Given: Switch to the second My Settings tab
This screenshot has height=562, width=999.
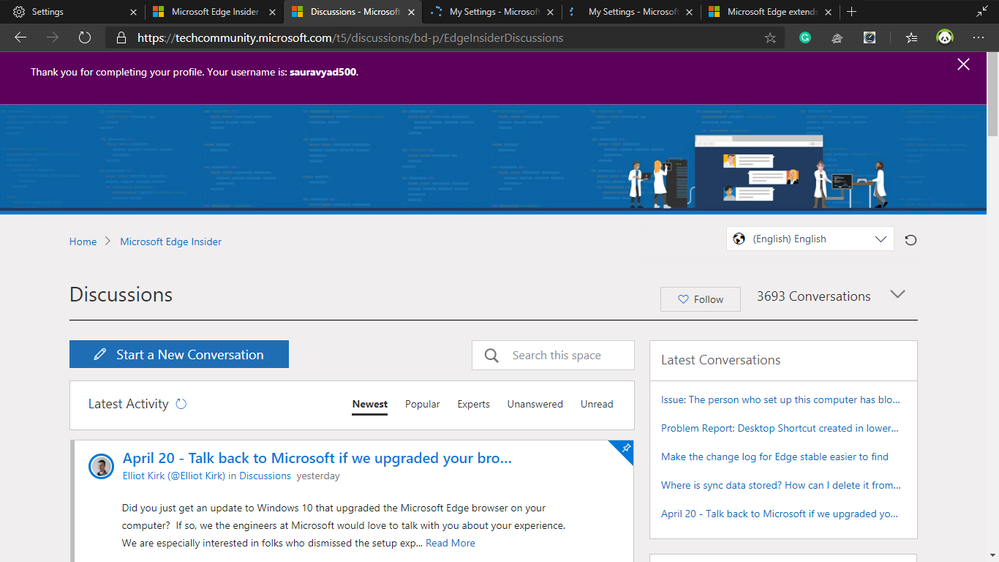Looking at the screenshot, I should click(x=633, y=12).
